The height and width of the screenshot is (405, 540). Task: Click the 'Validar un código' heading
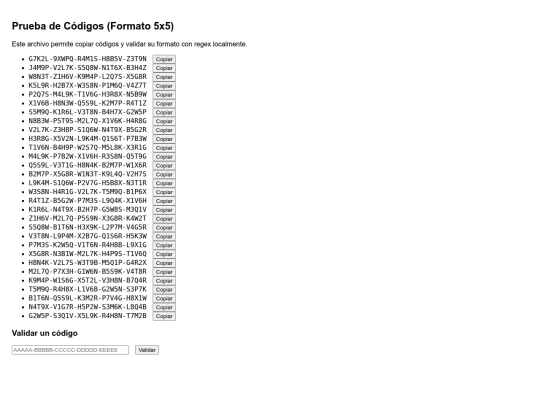coord(44,333)
